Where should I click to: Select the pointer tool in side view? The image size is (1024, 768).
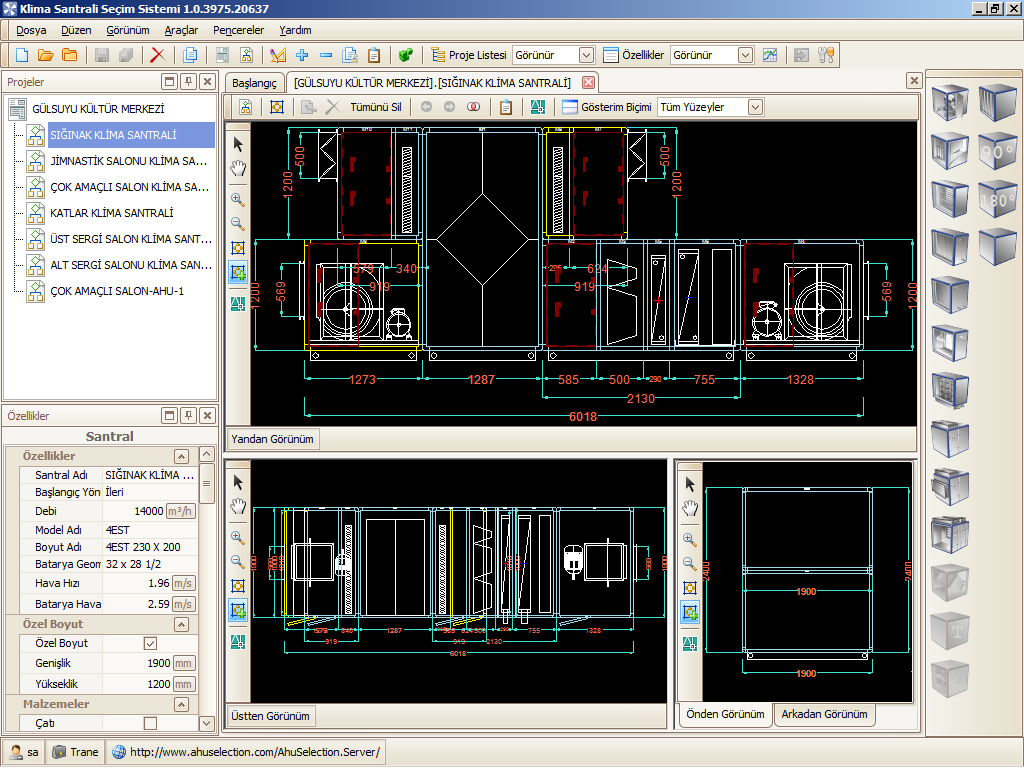[238, 144]
